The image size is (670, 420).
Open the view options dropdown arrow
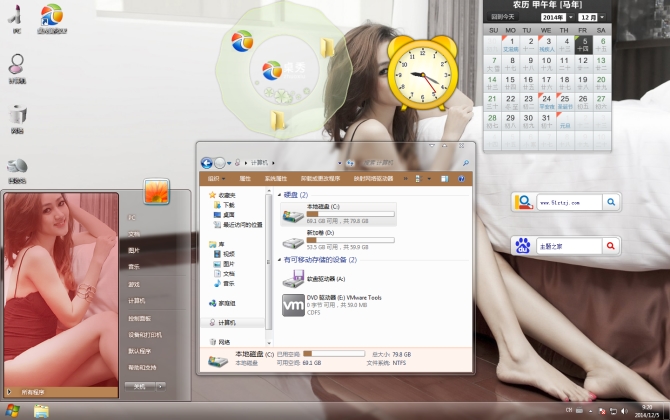coord(429,179)
